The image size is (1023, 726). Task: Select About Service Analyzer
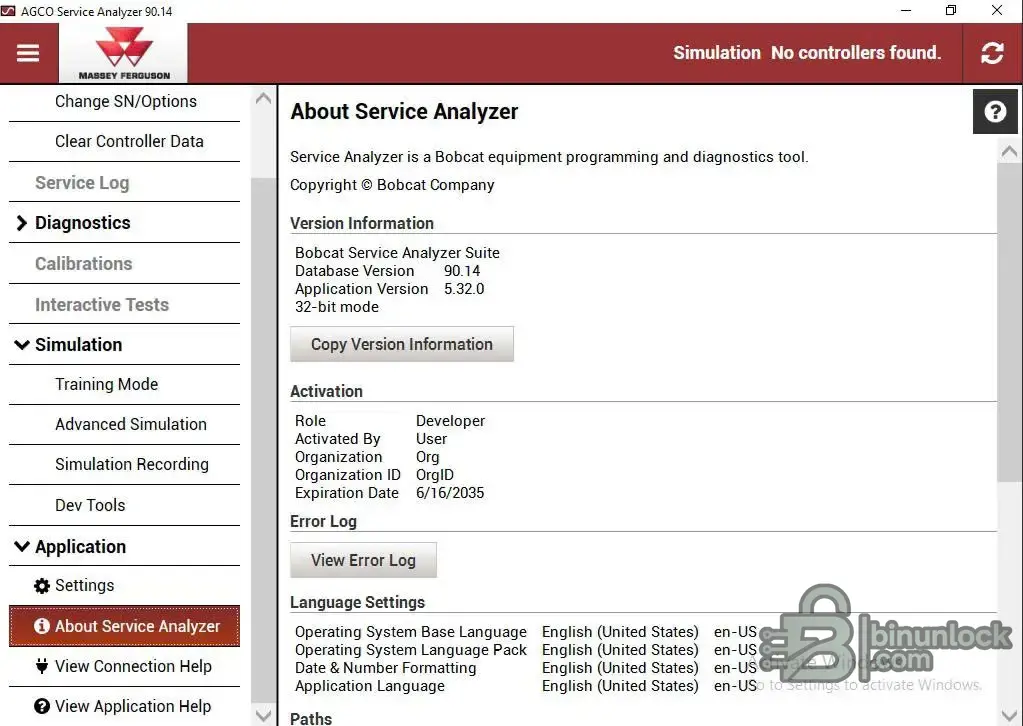[125, 626]
